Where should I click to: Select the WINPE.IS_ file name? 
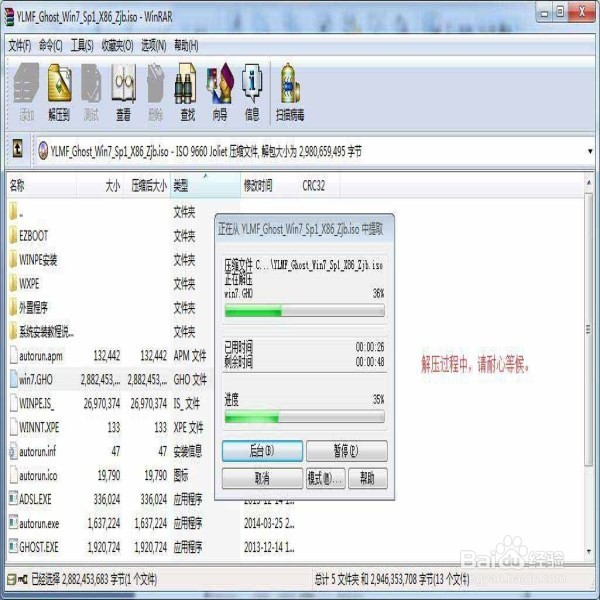coord(36,403)
